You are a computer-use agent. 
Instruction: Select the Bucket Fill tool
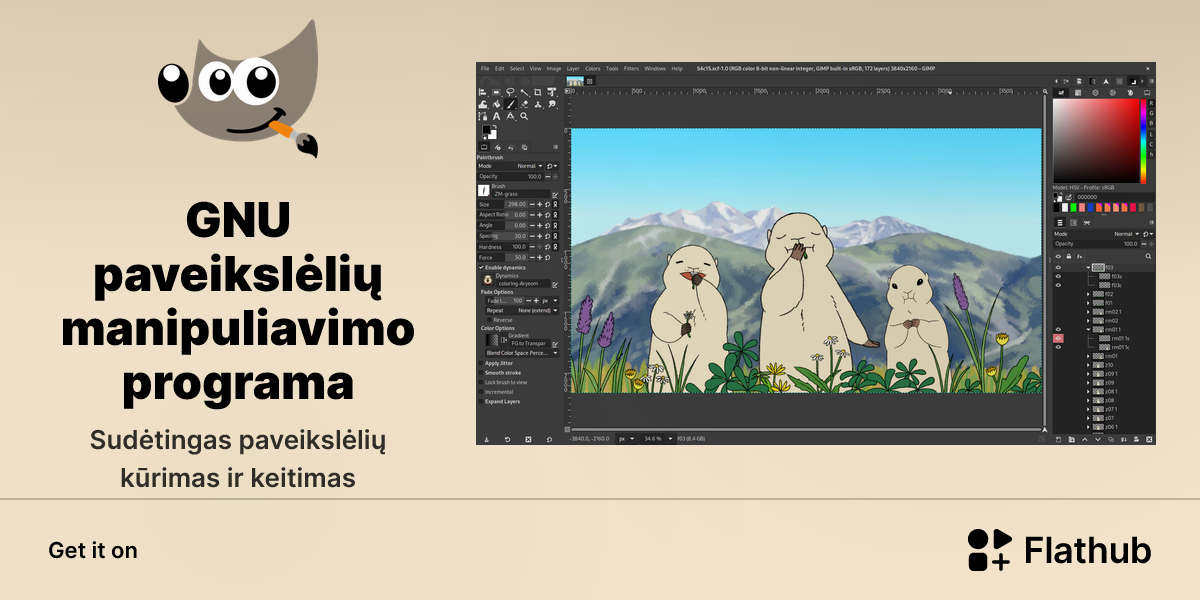point(496,104)
